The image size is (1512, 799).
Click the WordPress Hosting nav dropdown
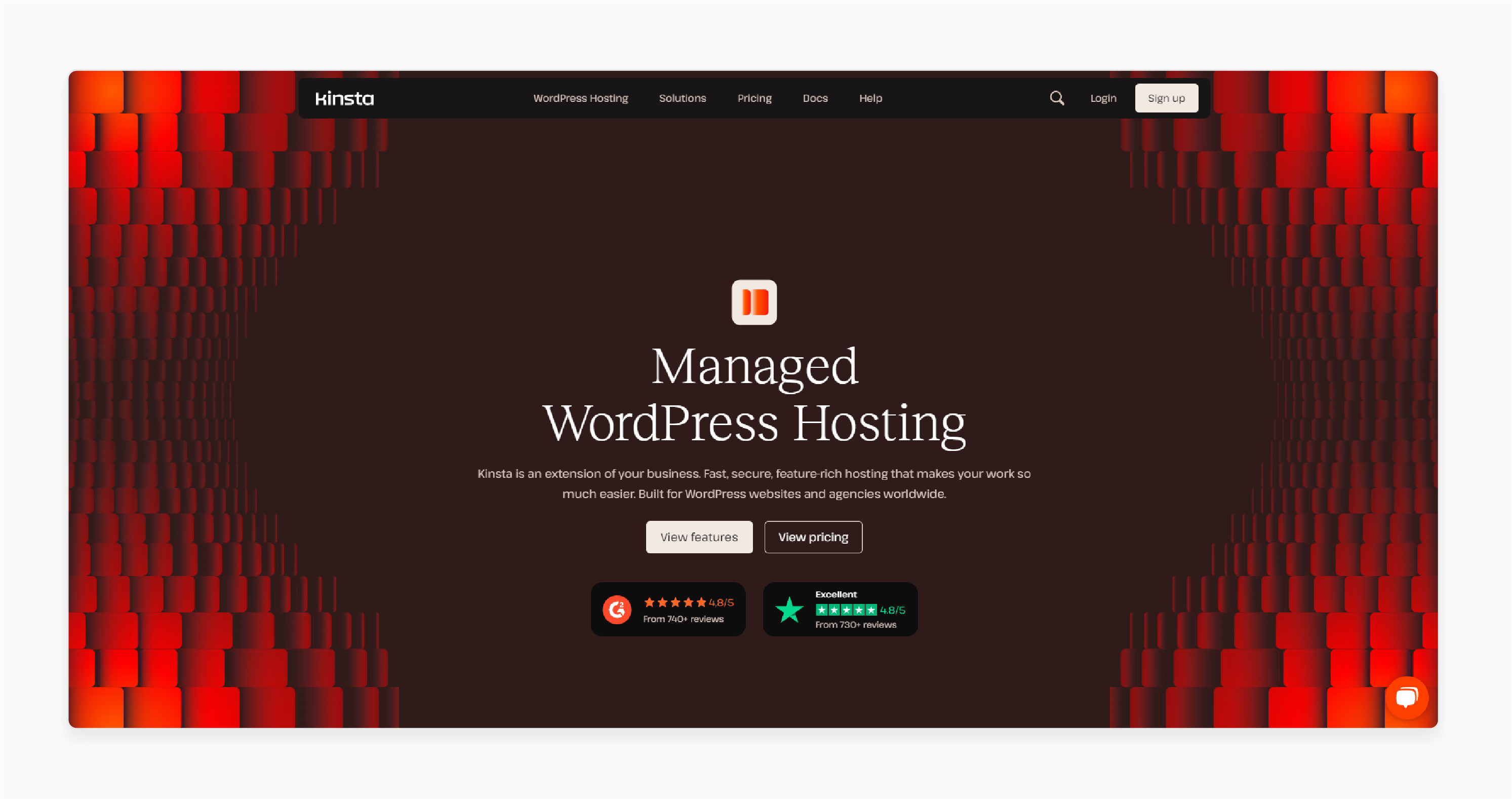[581, 98]
